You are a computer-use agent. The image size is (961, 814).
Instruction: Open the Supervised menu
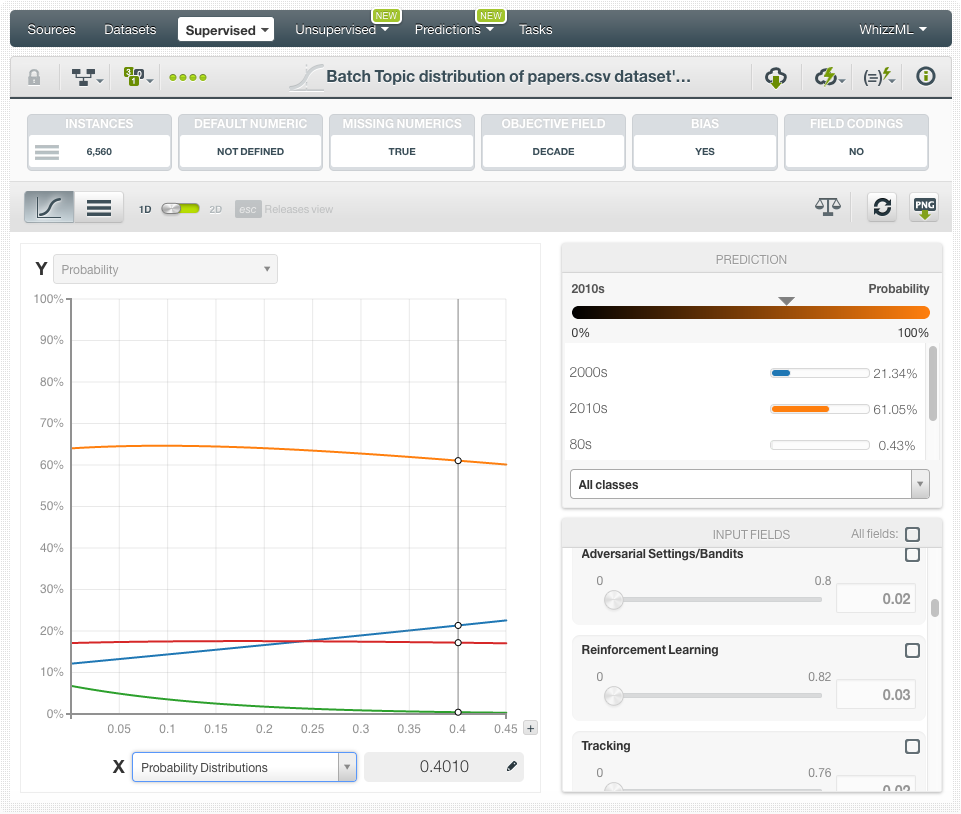(x=226, y=30)
